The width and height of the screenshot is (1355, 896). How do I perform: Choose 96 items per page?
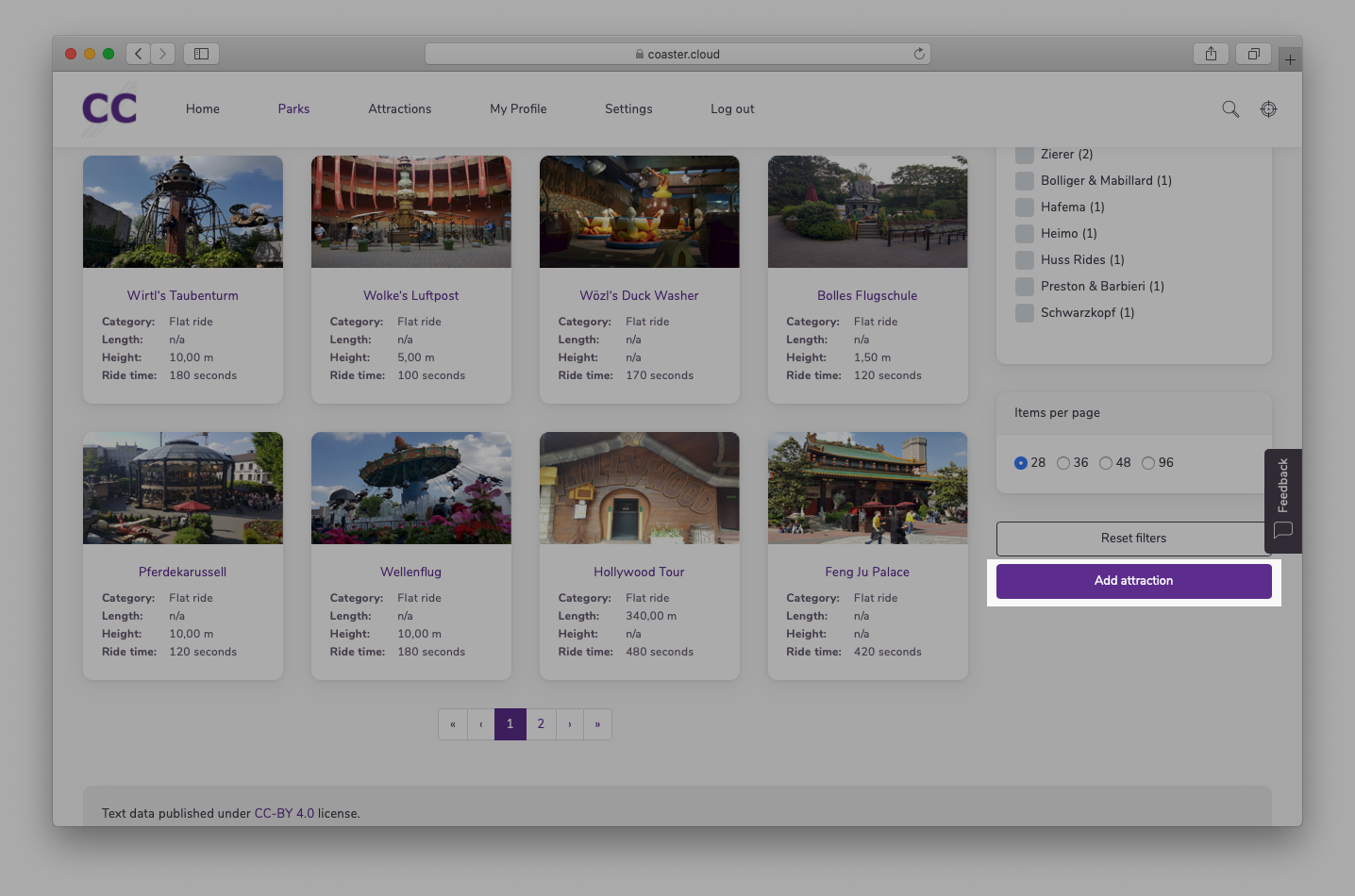(1148, 463)
